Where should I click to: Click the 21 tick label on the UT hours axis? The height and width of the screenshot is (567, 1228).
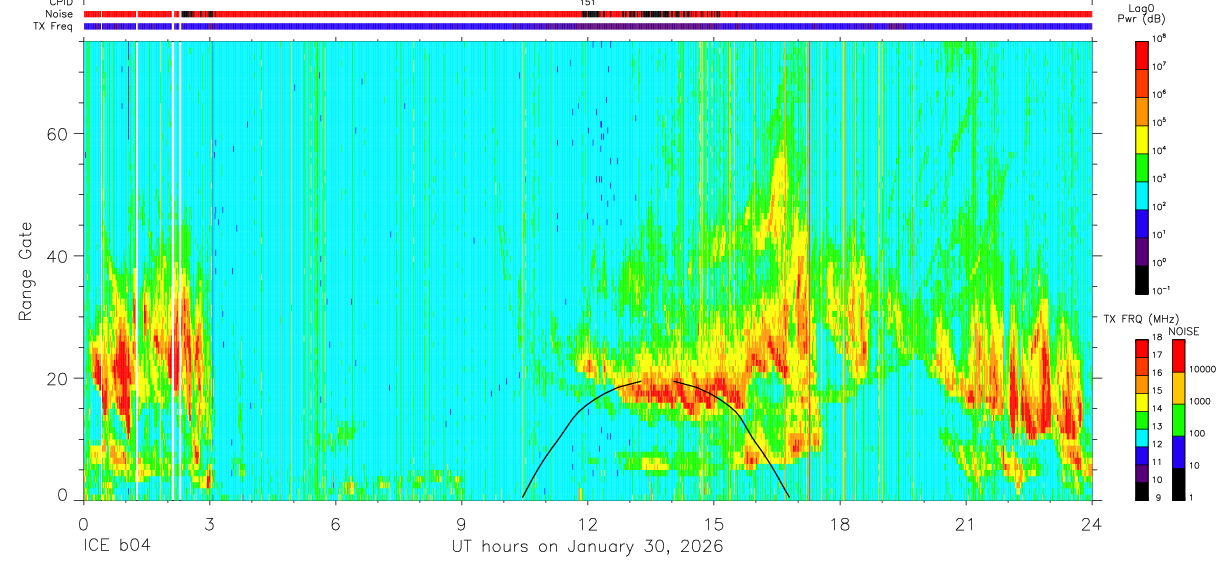point(965,523)
